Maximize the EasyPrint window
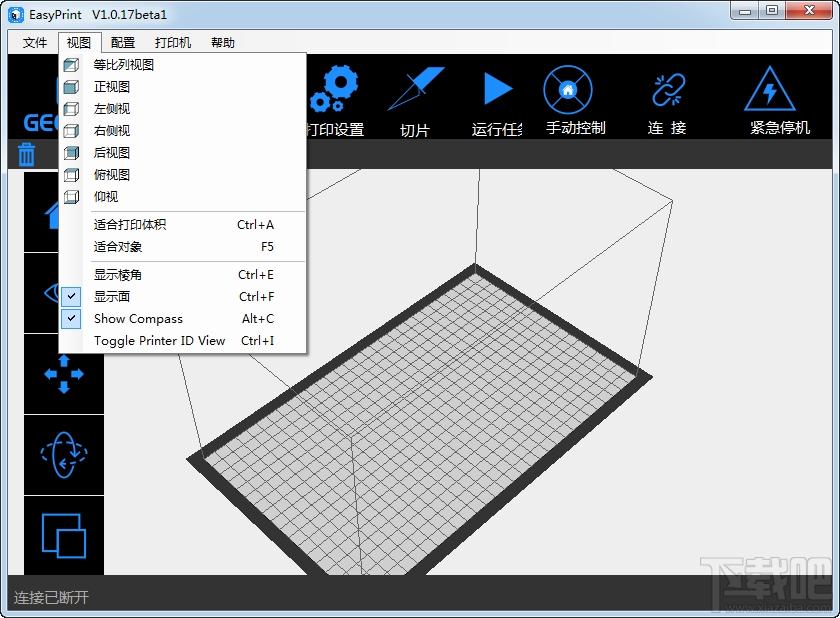 click(772, 11)
